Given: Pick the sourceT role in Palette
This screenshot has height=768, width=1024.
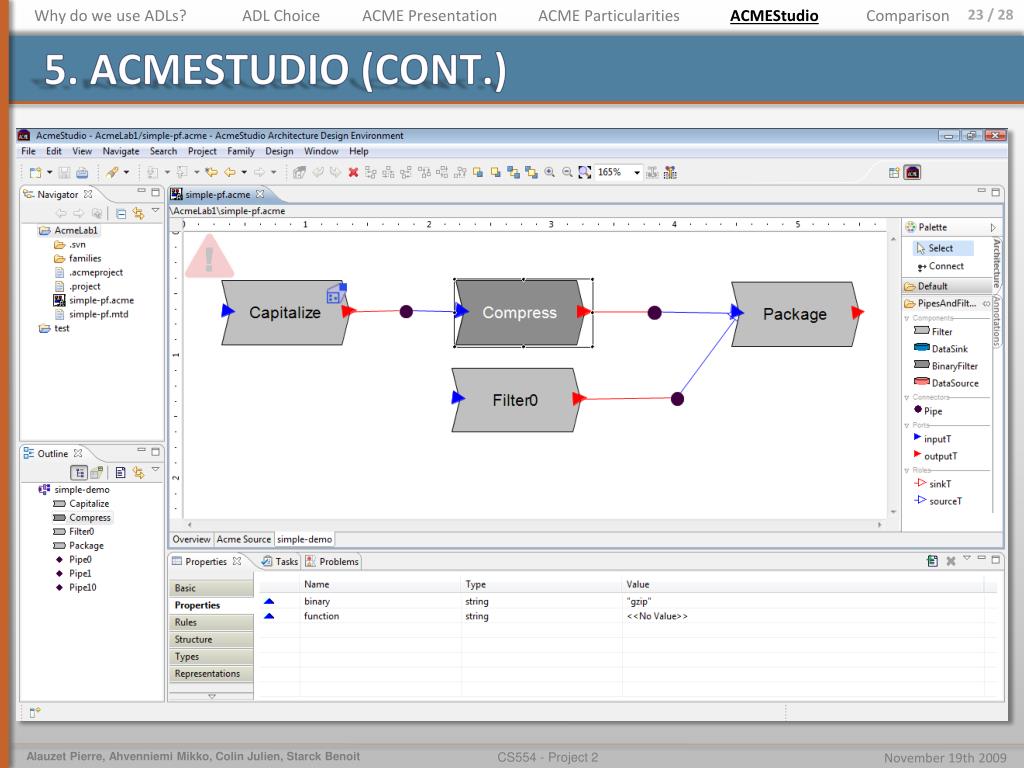Looking at the screenshot, I should tap(938, 501).
